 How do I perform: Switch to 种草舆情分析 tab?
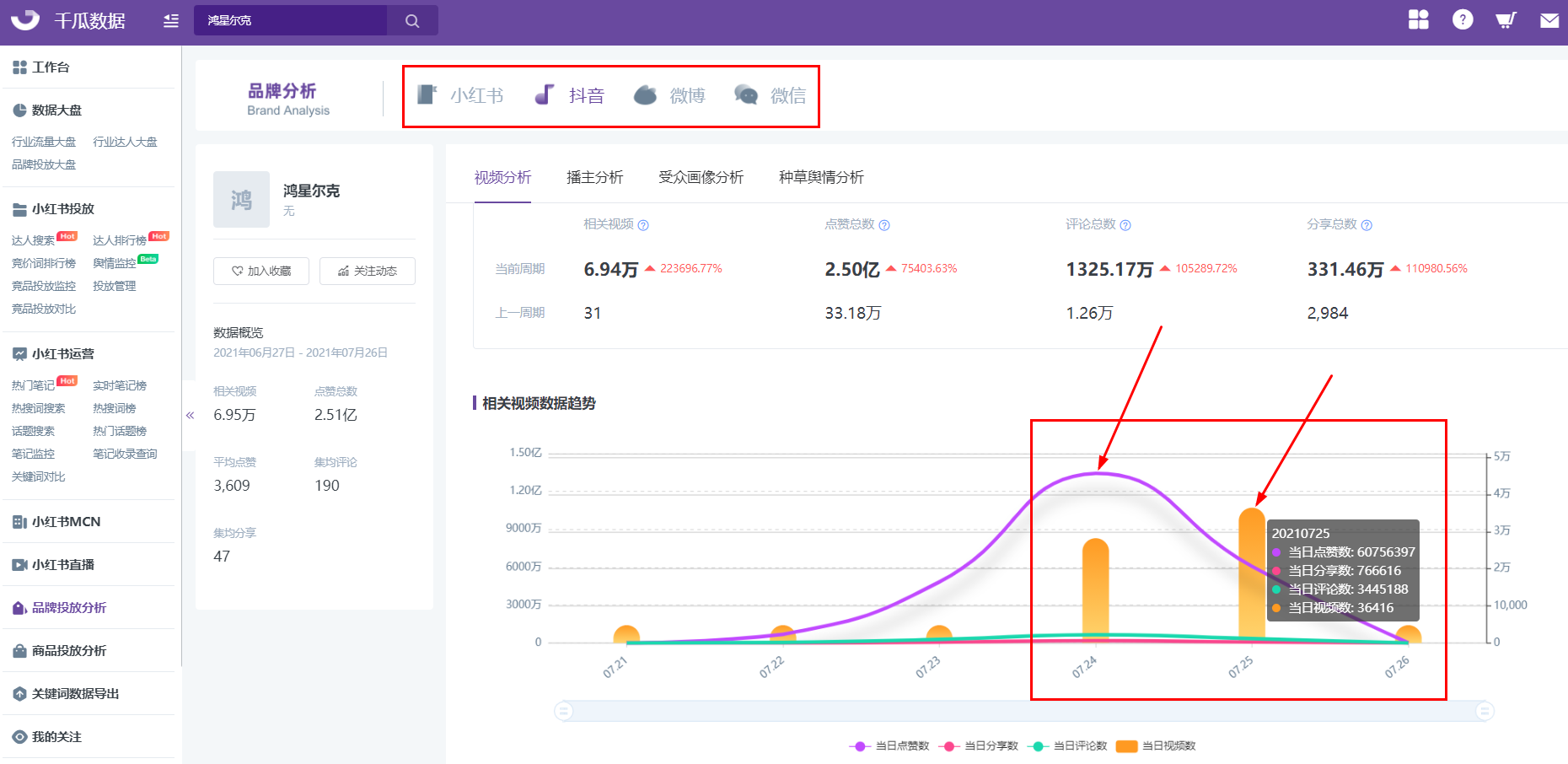click(x=821, y=177)
